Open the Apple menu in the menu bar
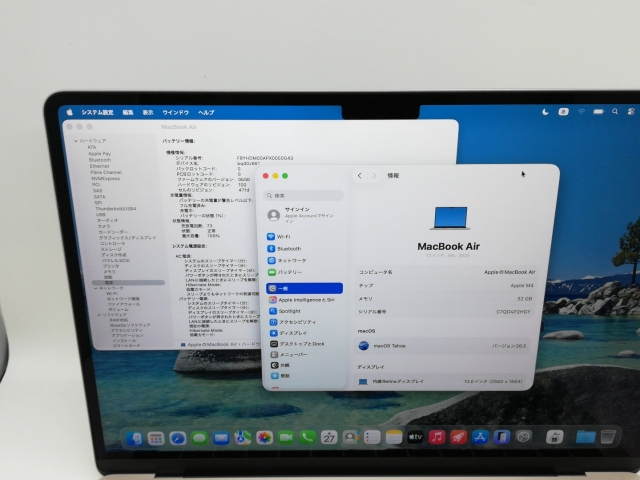The image size is (640, 480). point(70,112)
